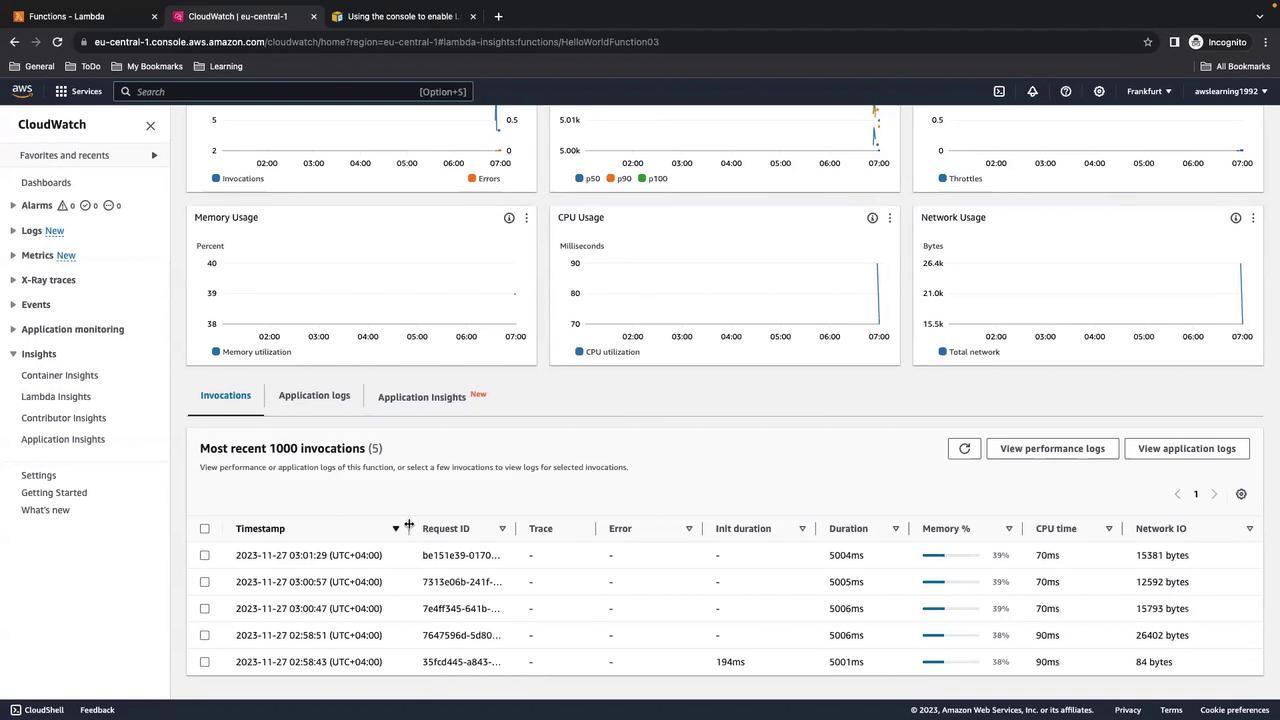Close the CloudWatch navigation panel
Image resolution: width=1280 pixels, height=720 pixels.
[150, 125]
